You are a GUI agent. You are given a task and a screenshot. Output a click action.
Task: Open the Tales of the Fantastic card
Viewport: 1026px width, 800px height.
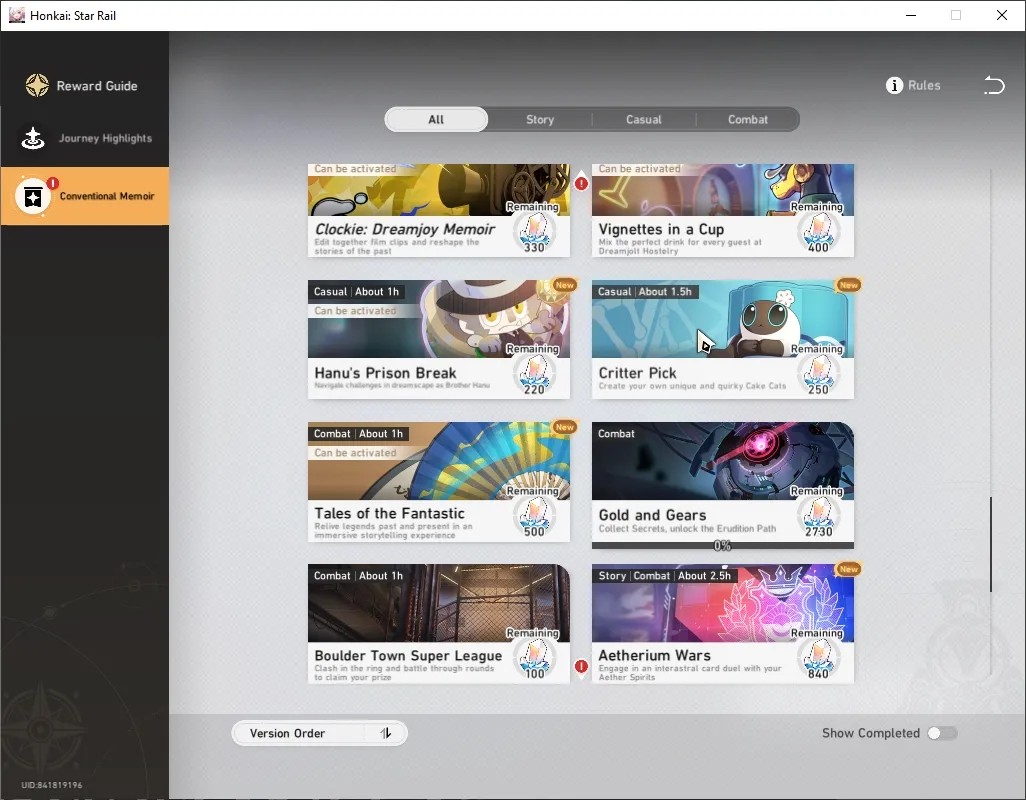click(438, 481)
